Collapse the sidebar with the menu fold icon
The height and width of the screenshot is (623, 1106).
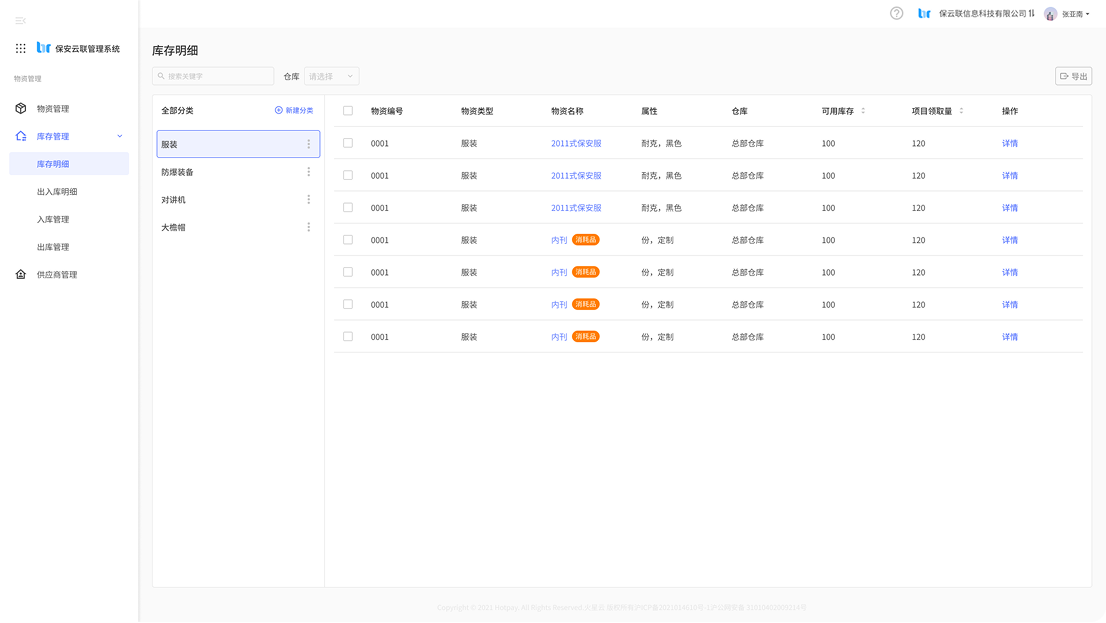[21, 21]
